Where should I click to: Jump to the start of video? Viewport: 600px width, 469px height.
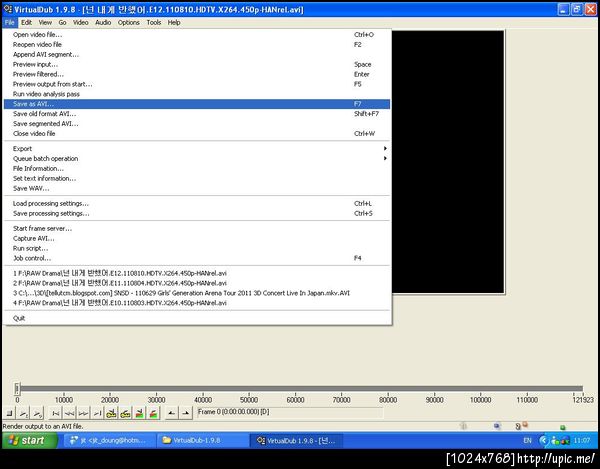point(56,413)
